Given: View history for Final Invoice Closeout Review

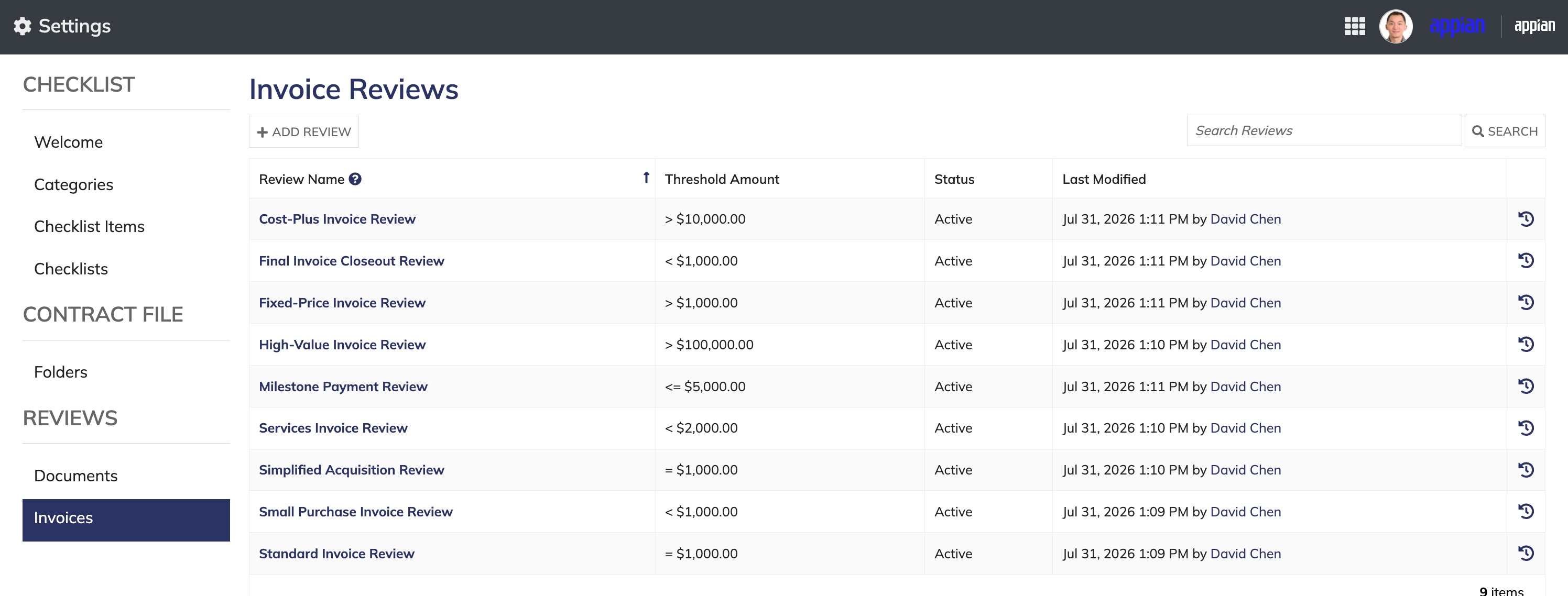Looking at the screenshot, I should click(x=1526, y=261).
